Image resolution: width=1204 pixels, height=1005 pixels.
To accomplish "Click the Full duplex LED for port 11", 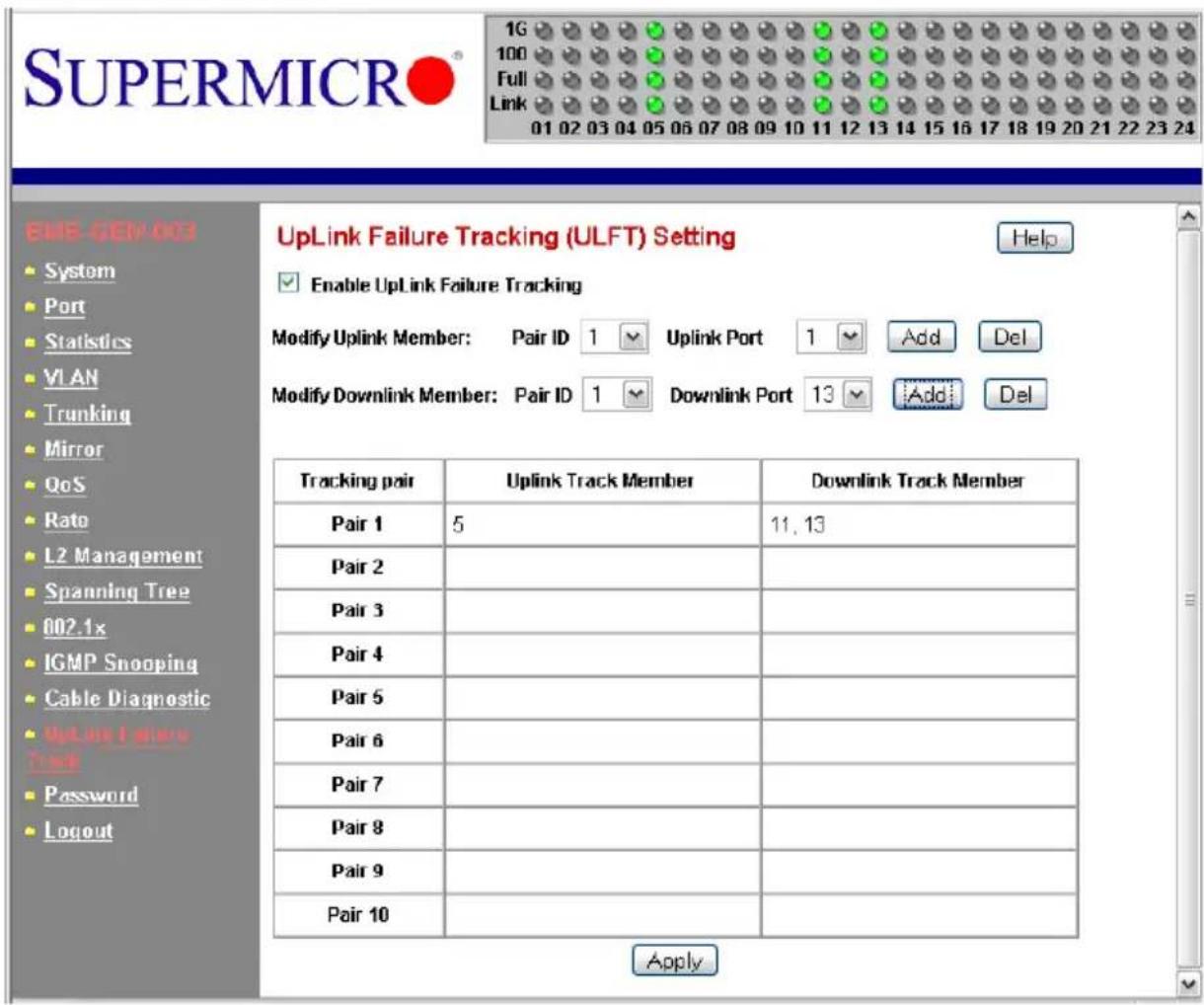I will point(822,80).
